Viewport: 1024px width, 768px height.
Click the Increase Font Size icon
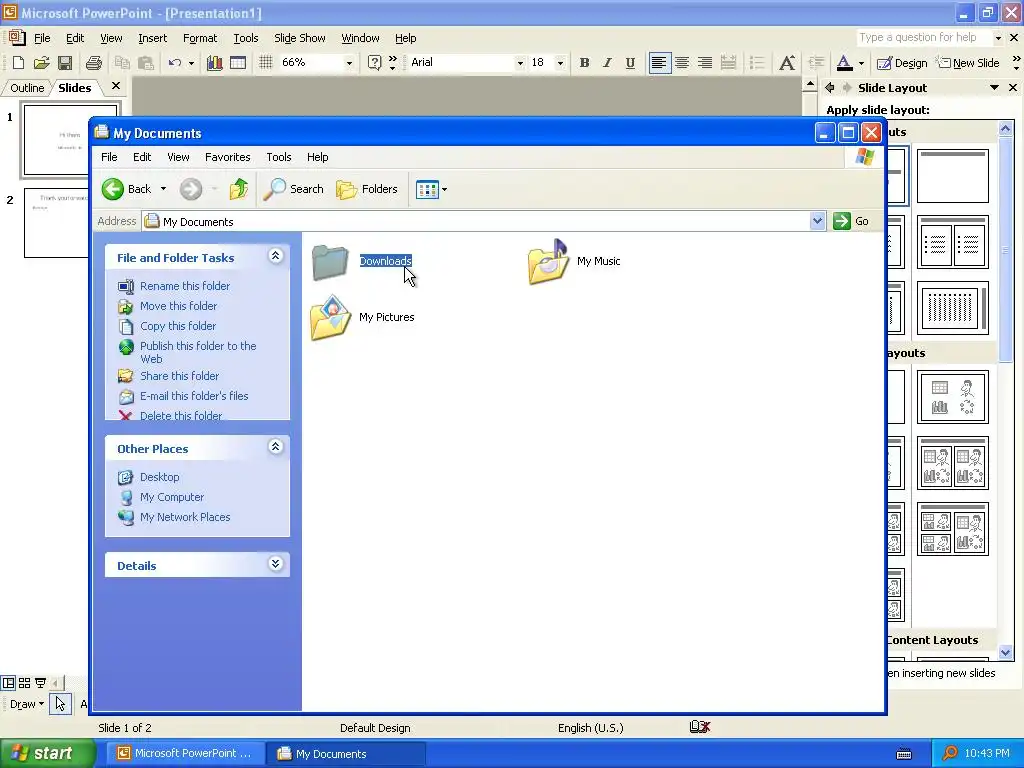click(x=787, y=63)
